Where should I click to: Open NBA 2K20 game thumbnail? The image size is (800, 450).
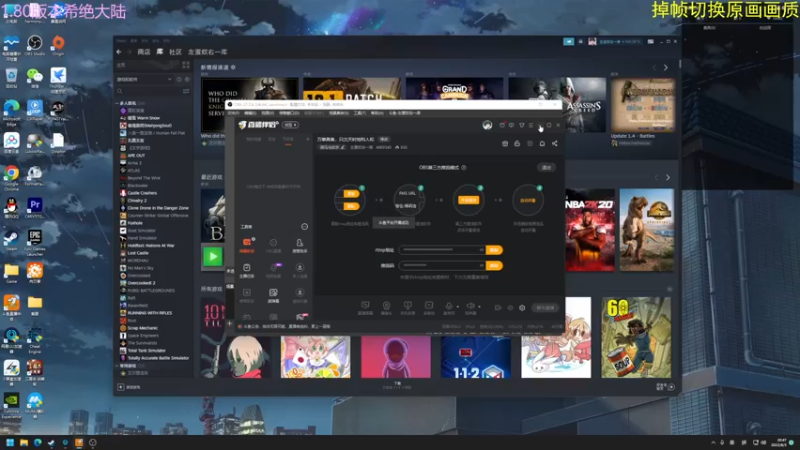(590, 230)
